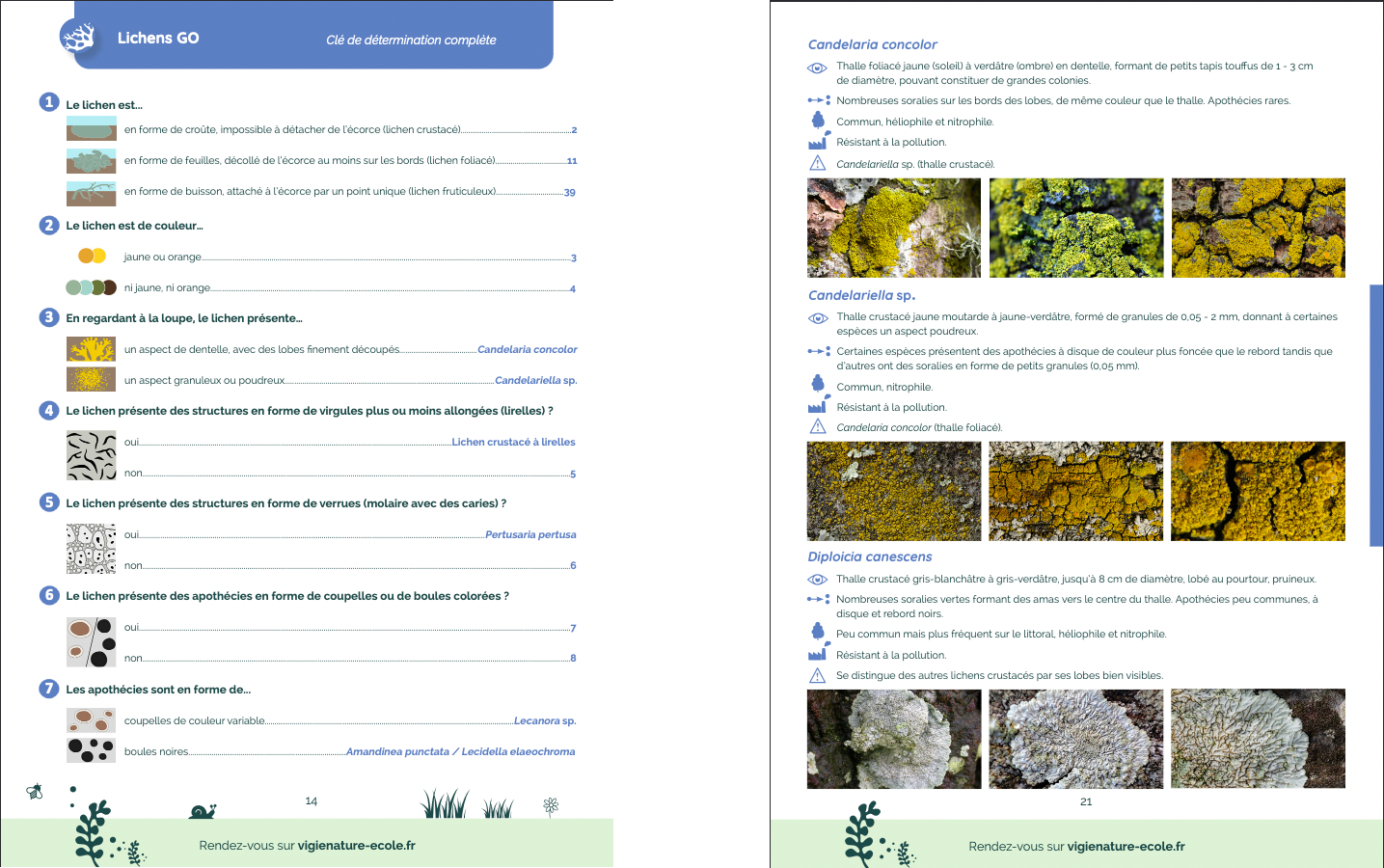This screenshot has height=868, width=1384.
Task: Click the blue side tab on right page edge
Action: [x=1376, y=416]
